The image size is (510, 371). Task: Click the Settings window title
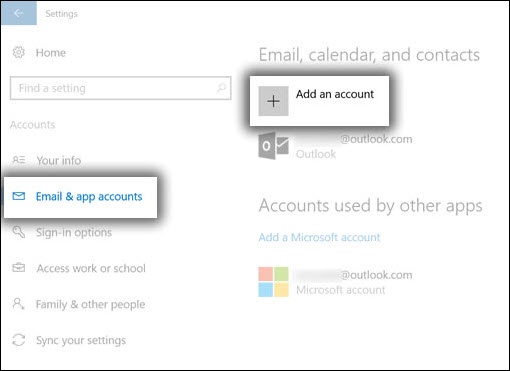(x=61, y=14)
